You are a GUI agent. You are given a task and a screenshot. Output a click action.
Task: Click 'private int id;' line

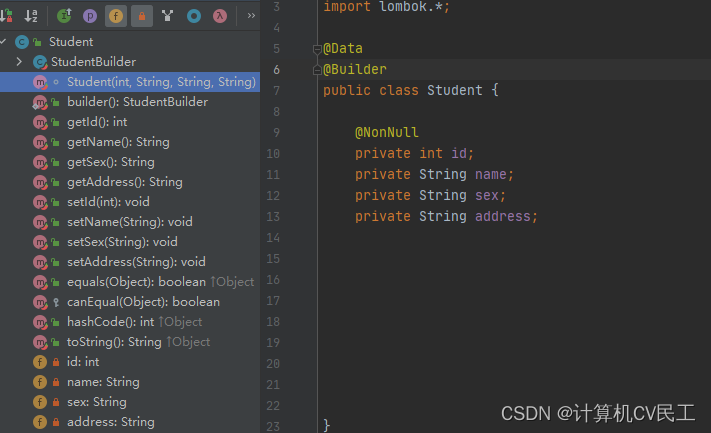[x=414, y=153]
